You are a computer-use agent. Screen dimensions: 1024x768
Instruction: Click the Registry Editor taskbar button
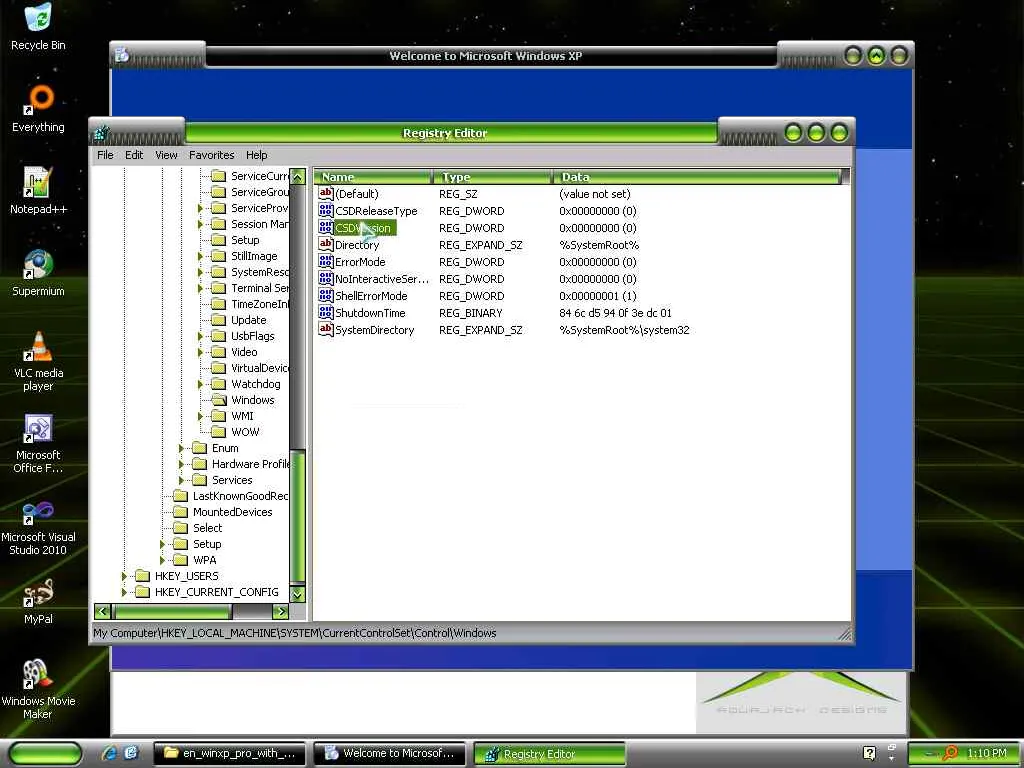[x=549, y=754]
